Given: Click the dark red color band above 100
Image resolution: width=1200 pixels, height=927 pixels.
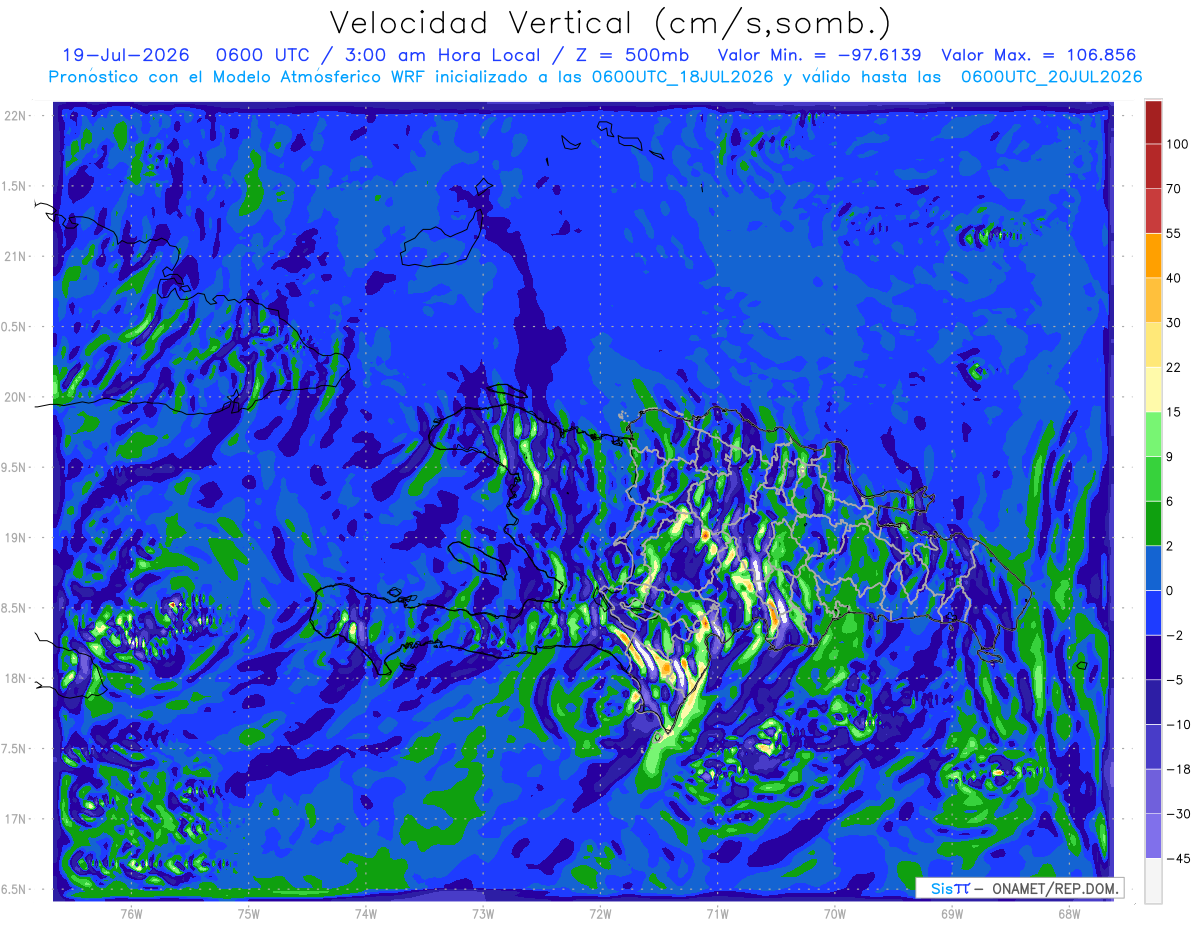Looking at the screenshot, I should (x=1153, y=123).
